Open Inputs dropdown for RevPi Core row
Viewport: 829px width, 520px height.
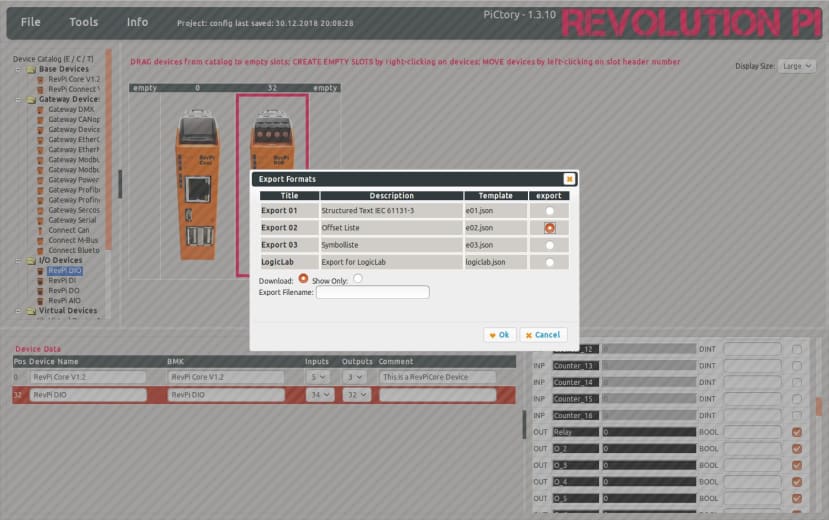[318, 377]
